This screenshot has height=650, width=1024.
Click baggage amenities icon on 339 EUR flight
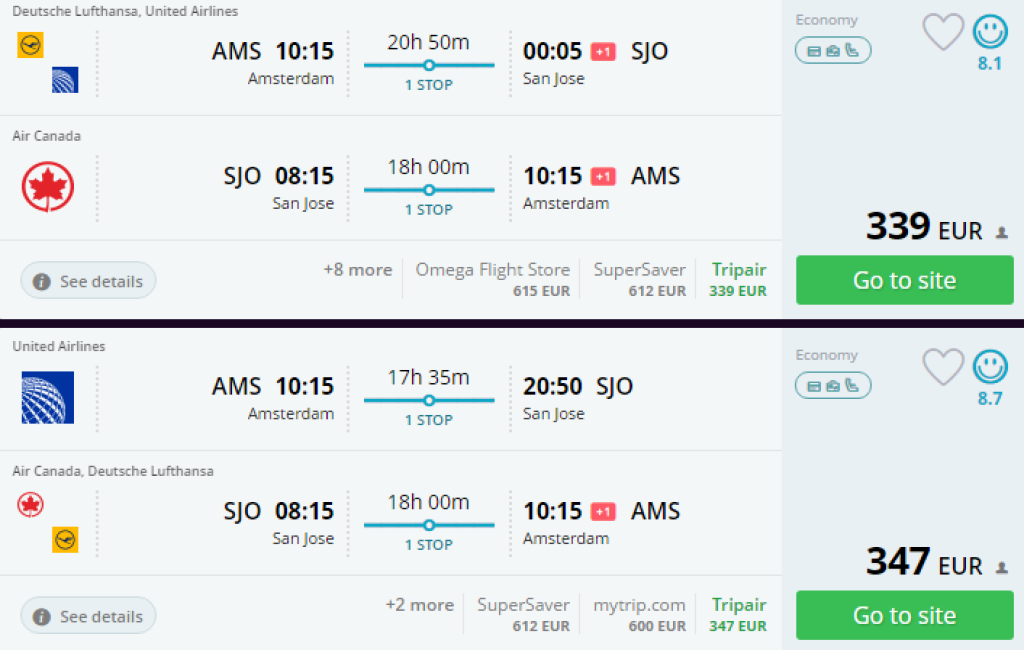[832, 50]
